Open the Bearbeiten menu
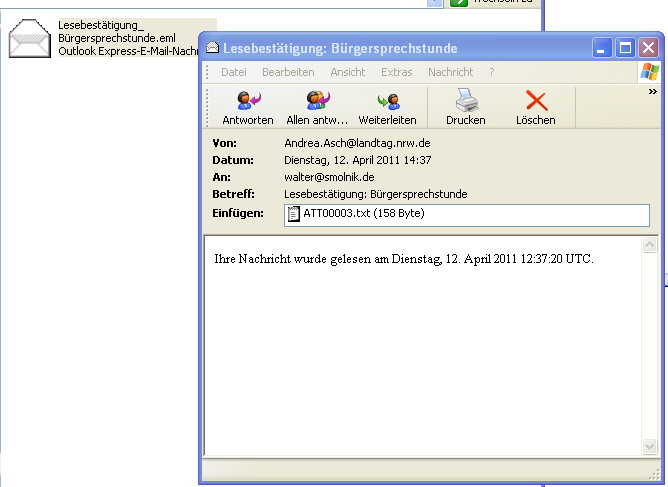 [x=288, y=72]
